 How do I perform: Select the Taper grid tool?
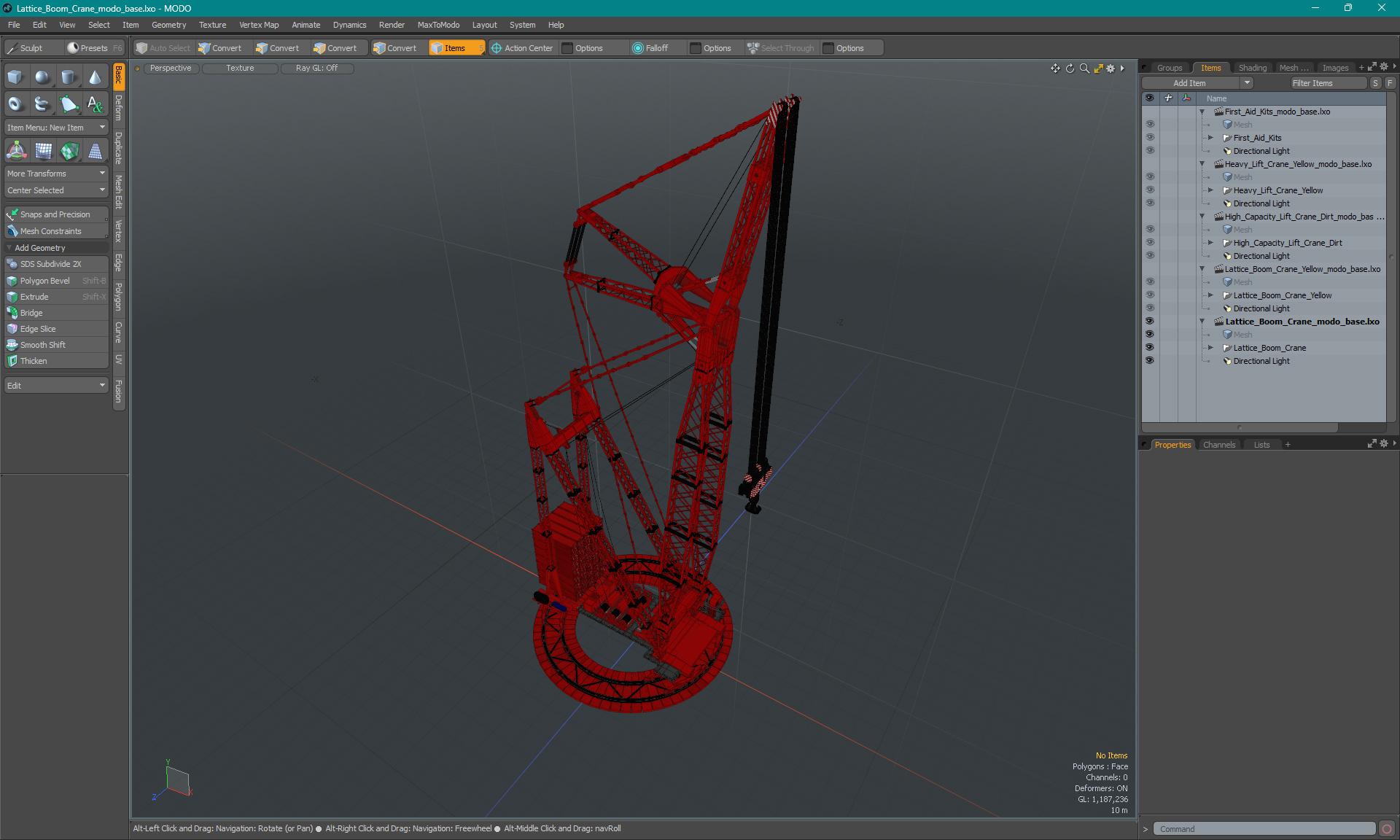95,151
